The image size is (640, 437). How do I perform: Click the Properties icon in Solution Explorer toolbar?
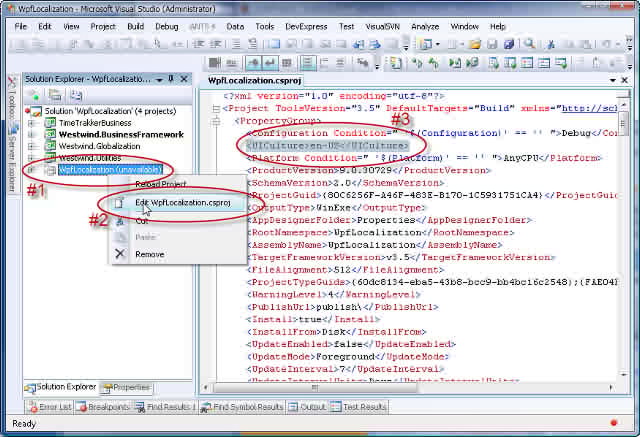pyautogui.click(x=33, y=96)
